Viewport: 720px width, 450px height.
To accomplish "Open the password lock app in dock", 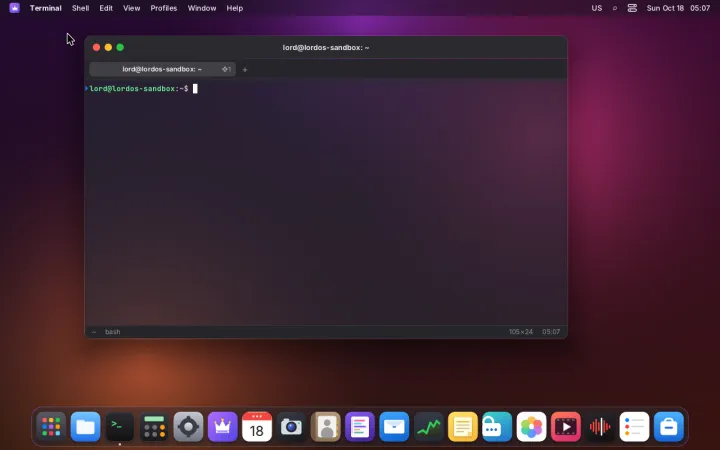I will pos(497,427).
